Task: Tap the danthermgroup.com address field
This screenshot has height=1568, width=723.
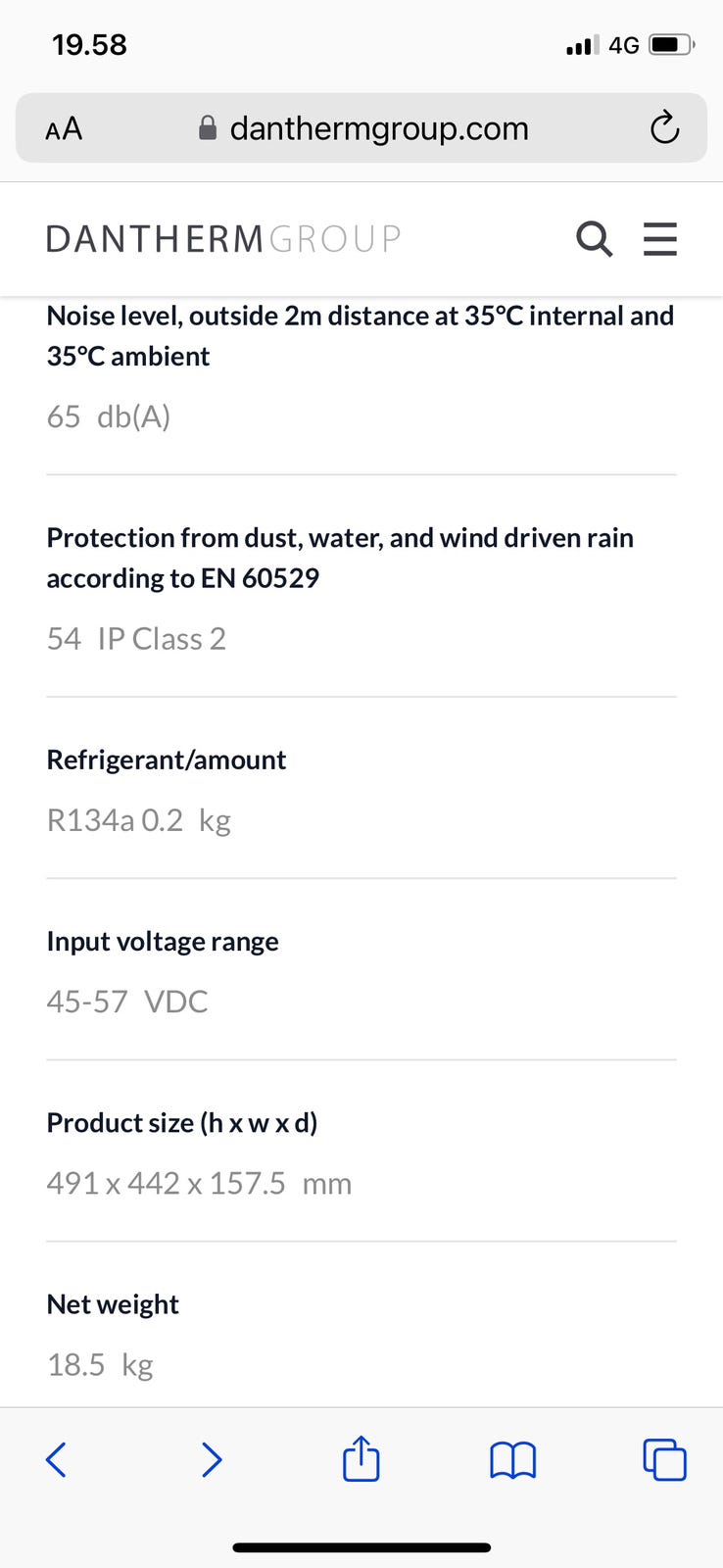Action: (379, 128)
